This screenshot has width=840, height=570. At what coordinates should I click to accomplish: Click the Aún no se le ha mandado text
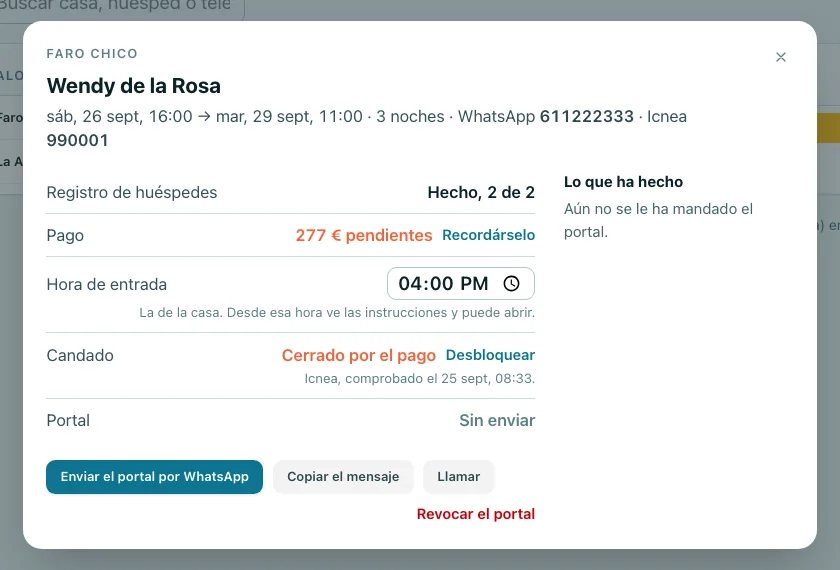click(x=658, y=220)
